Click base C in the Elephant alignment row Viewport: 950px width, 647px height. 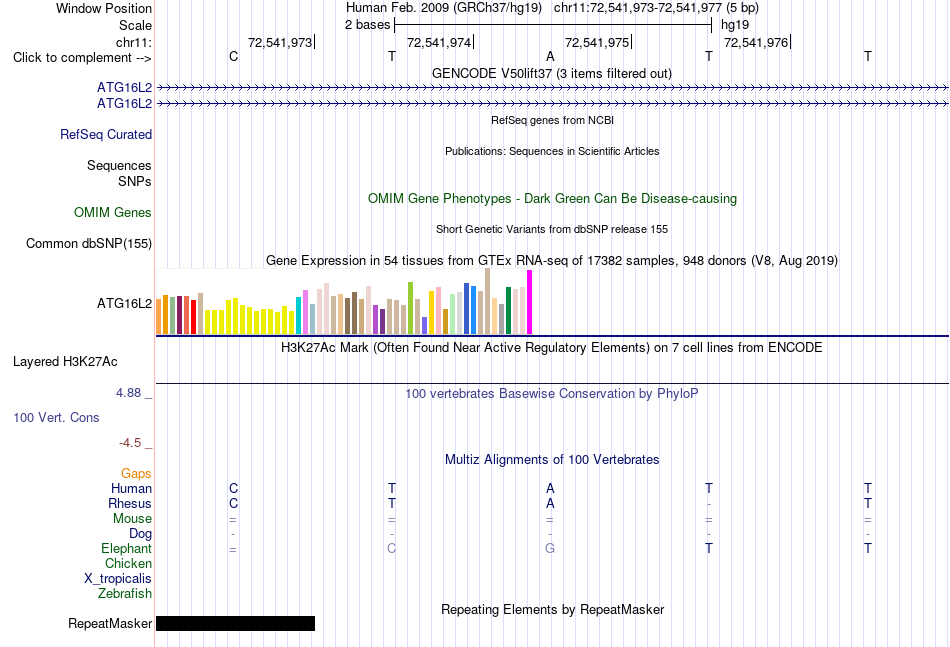click(391, 548)
